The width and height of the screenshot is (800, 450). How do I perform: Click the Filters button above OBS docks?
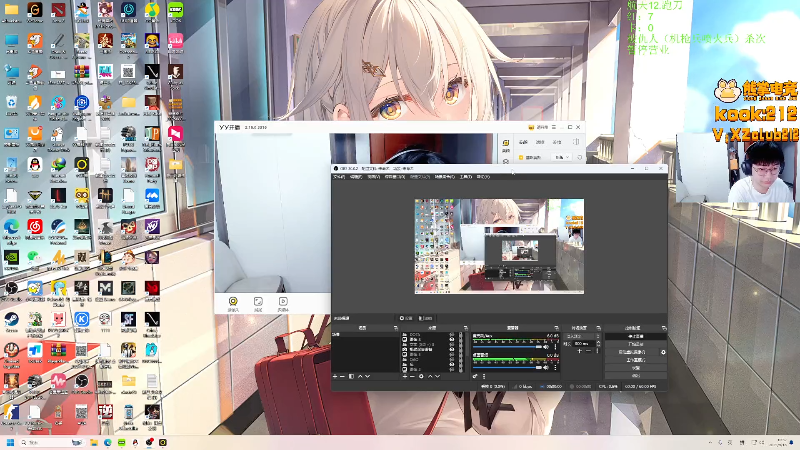tap(426, 318)
